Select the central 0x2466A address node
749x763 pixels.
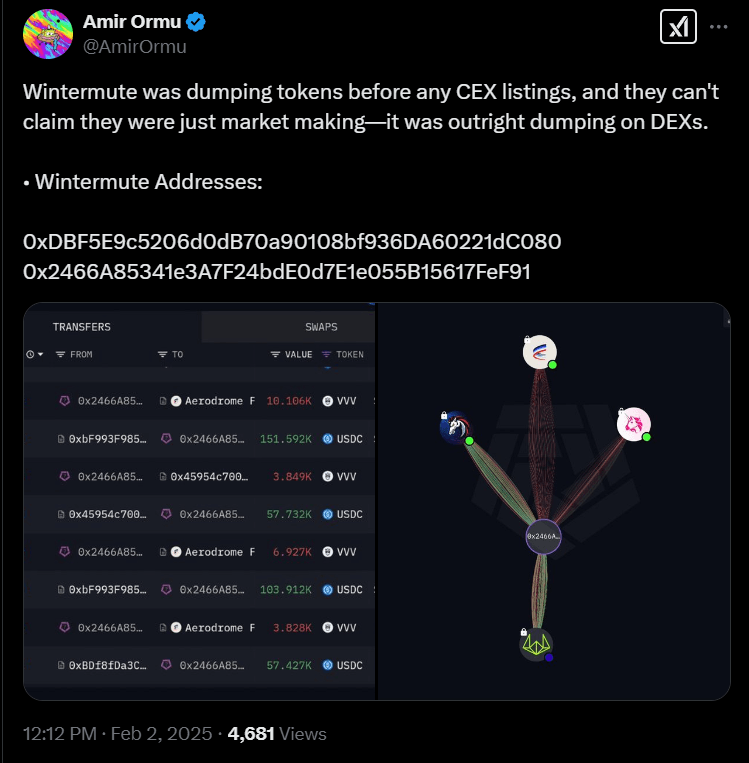[544, 537]
